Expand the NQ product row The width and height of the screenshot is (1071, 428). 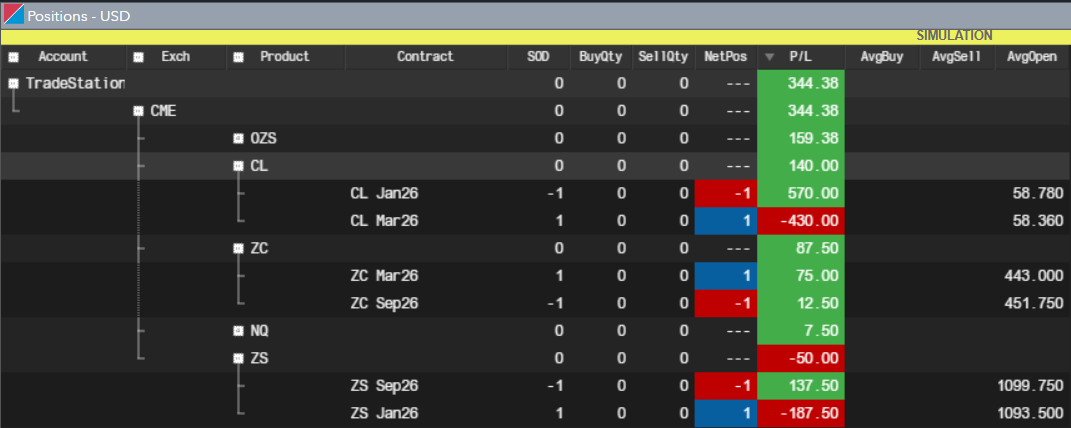click(x=238, y=330)
